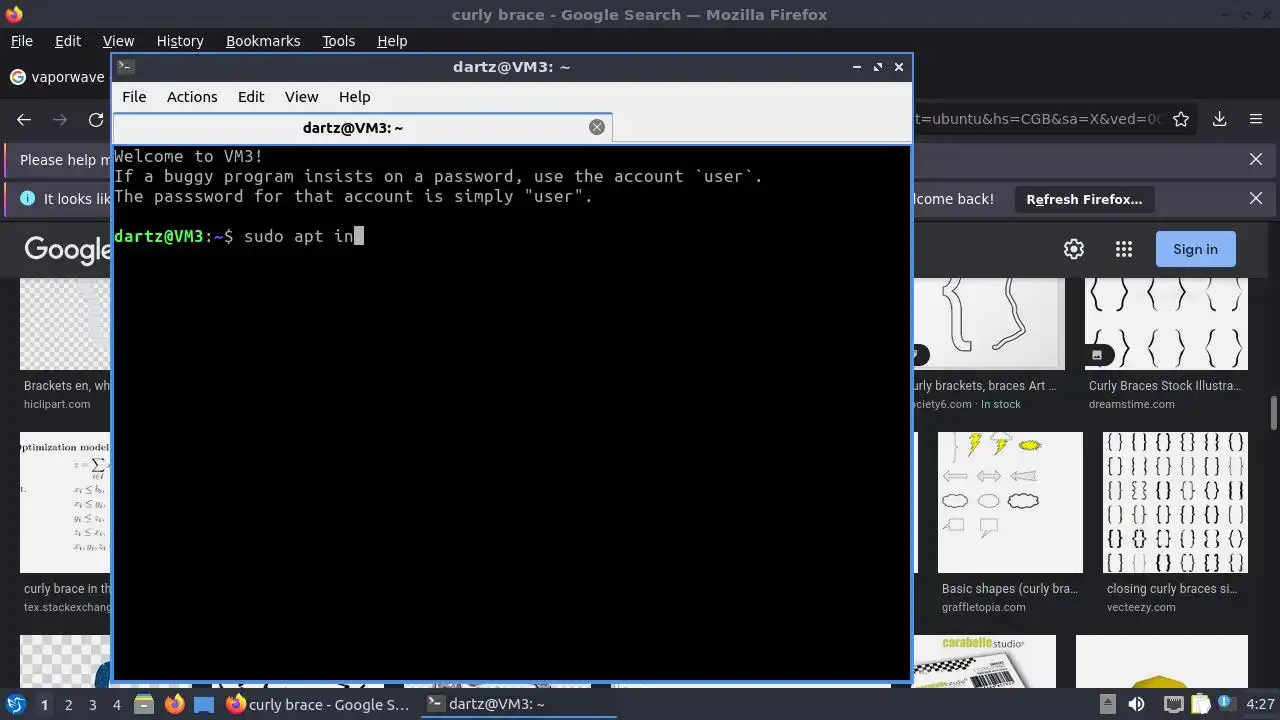Select the vaporwave Firefox tab
The image size is (1280, 720).
(58, 77)
